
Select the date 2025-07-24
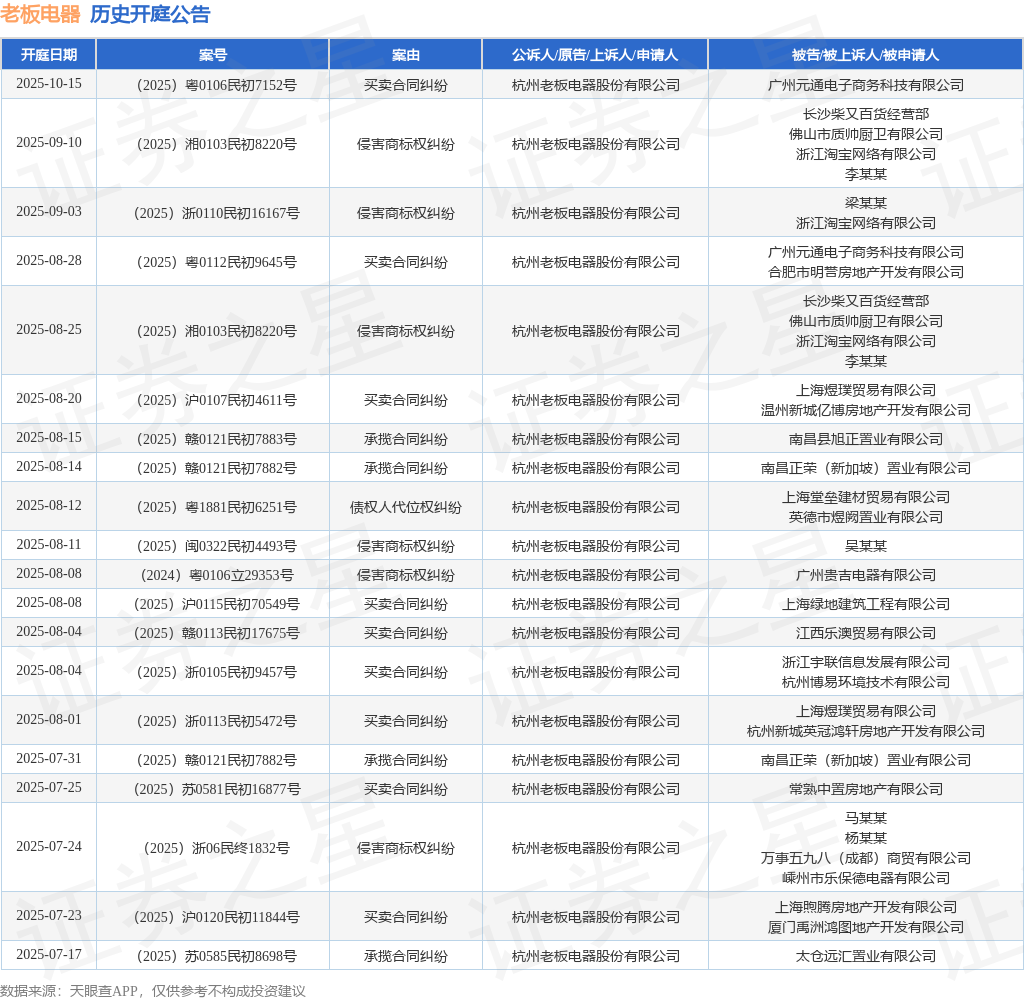(49, 847)
